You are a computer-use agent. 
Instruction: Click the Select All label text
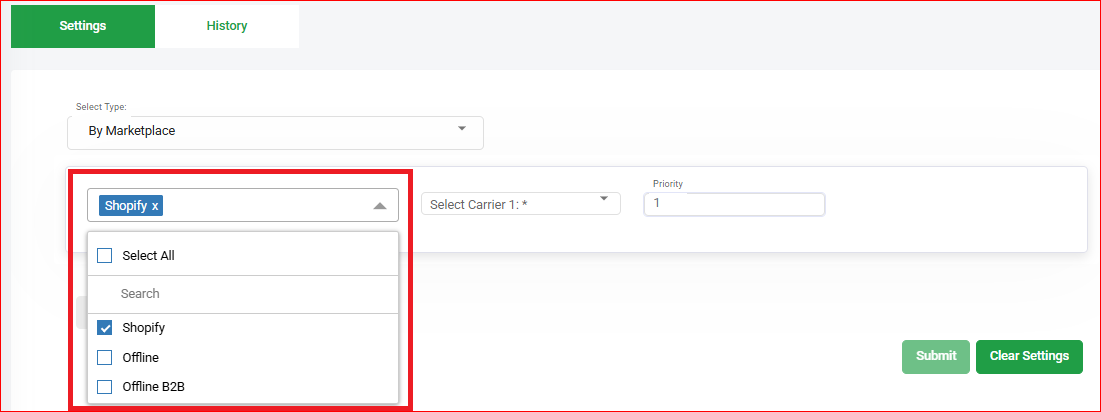pos(148,255)
